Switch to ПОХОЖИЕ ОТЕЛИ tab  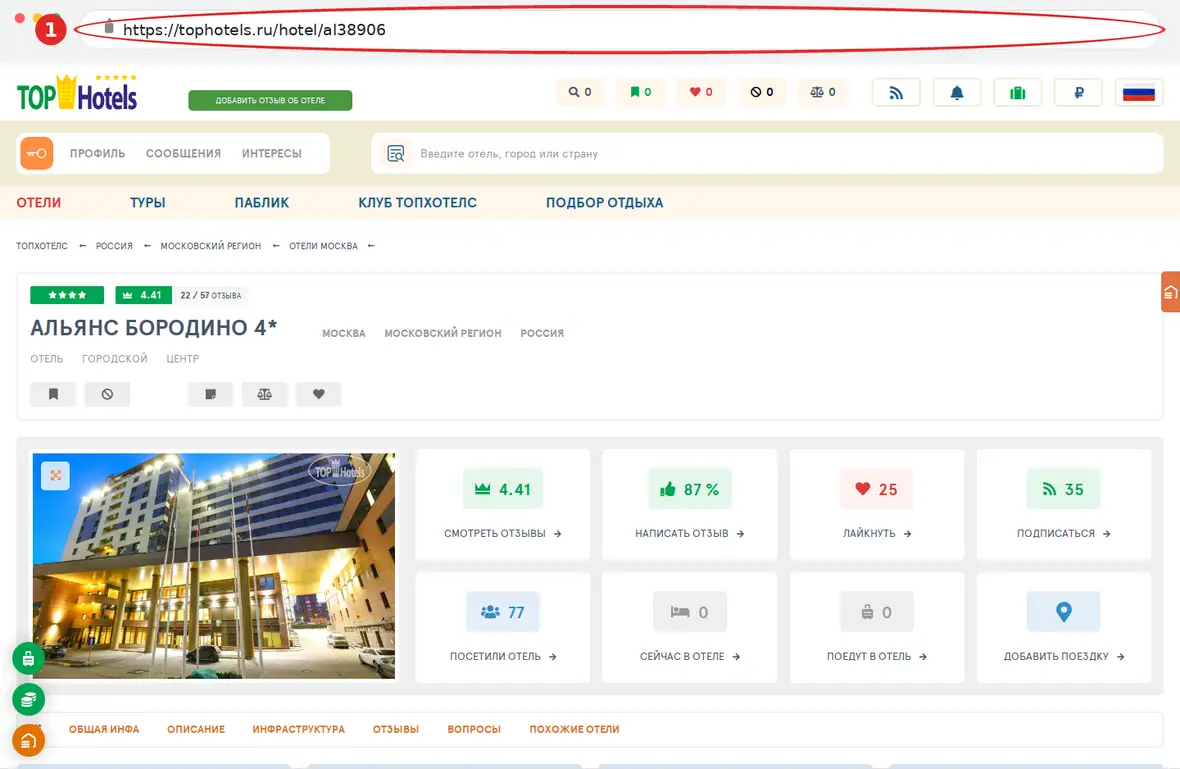tap(574, 729)
